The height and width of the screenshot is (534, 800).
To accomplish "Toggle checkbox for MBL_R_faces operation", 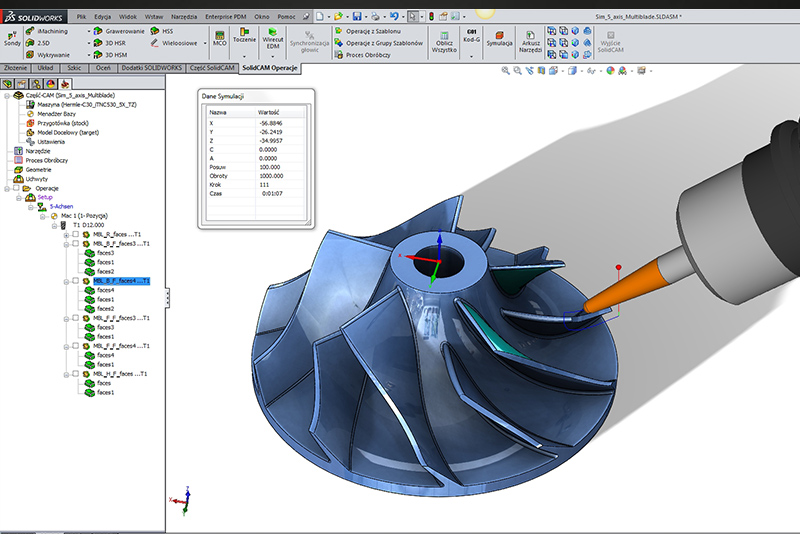I will (x=76, y=234).
